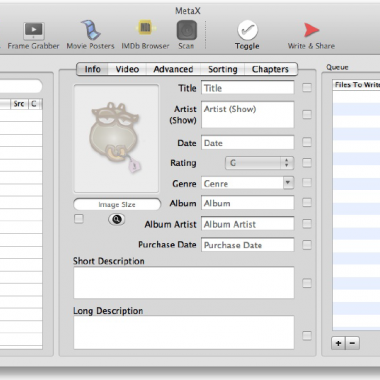Click the Src column header
Screen dimensions: 380x380
pyautogui.click(x=19, y=104)
